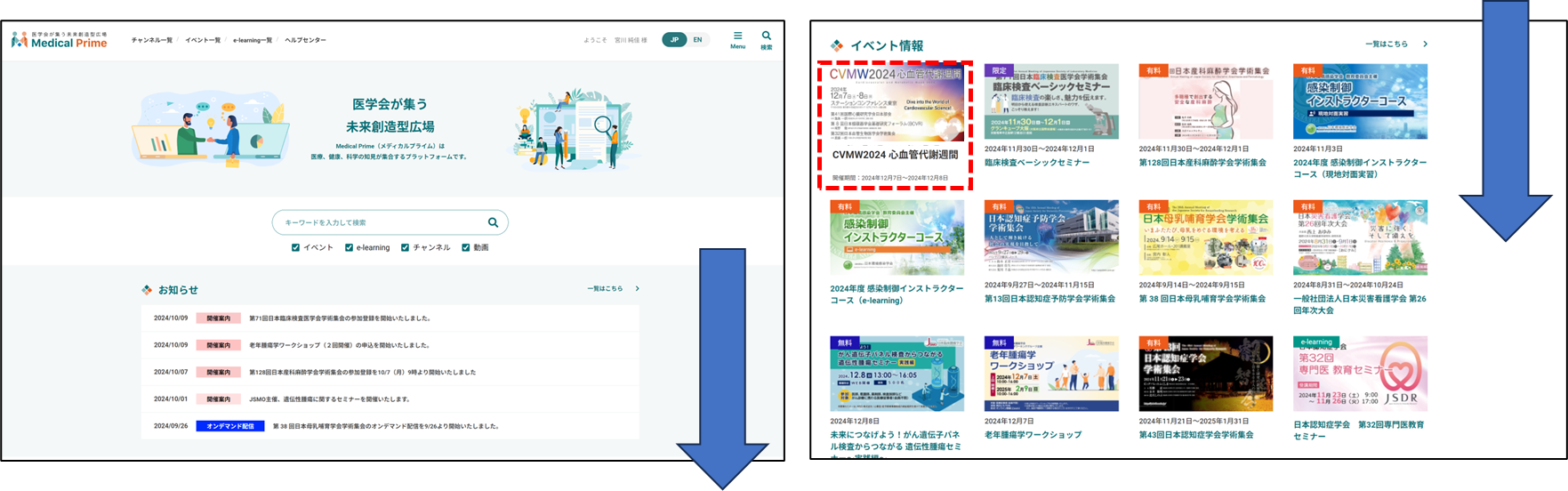Click the search magnifier icon in header
The image size is (1568, 491).
click(766, 39)
